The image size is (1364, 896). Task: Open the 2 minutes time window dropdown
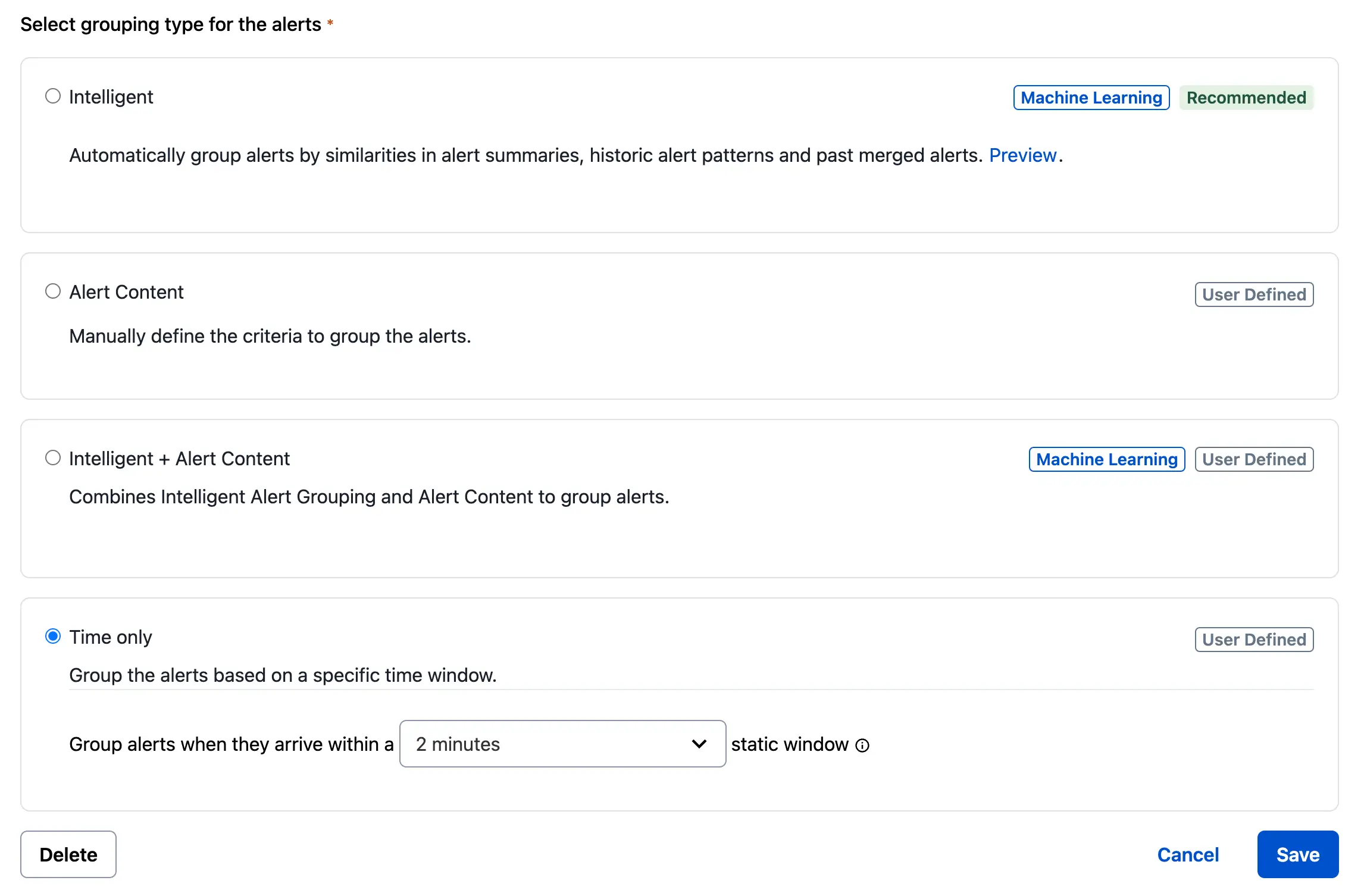click(x=562, y=744)
